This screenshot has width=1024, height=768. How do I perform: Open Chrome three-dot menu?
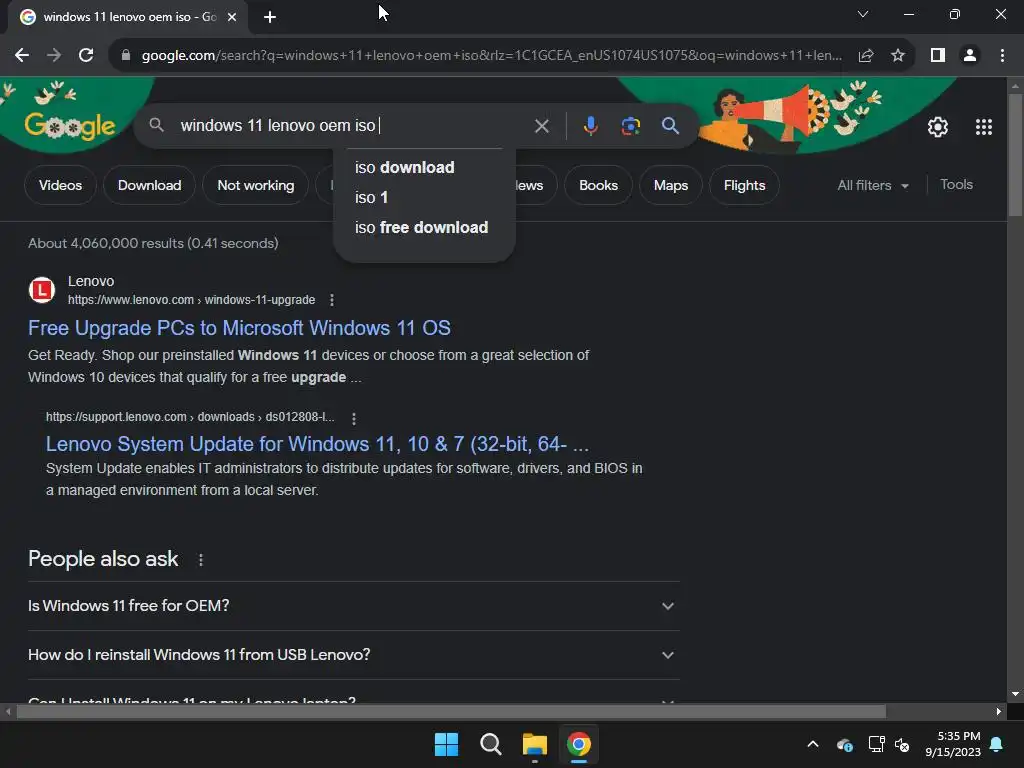pos(1002,56)
